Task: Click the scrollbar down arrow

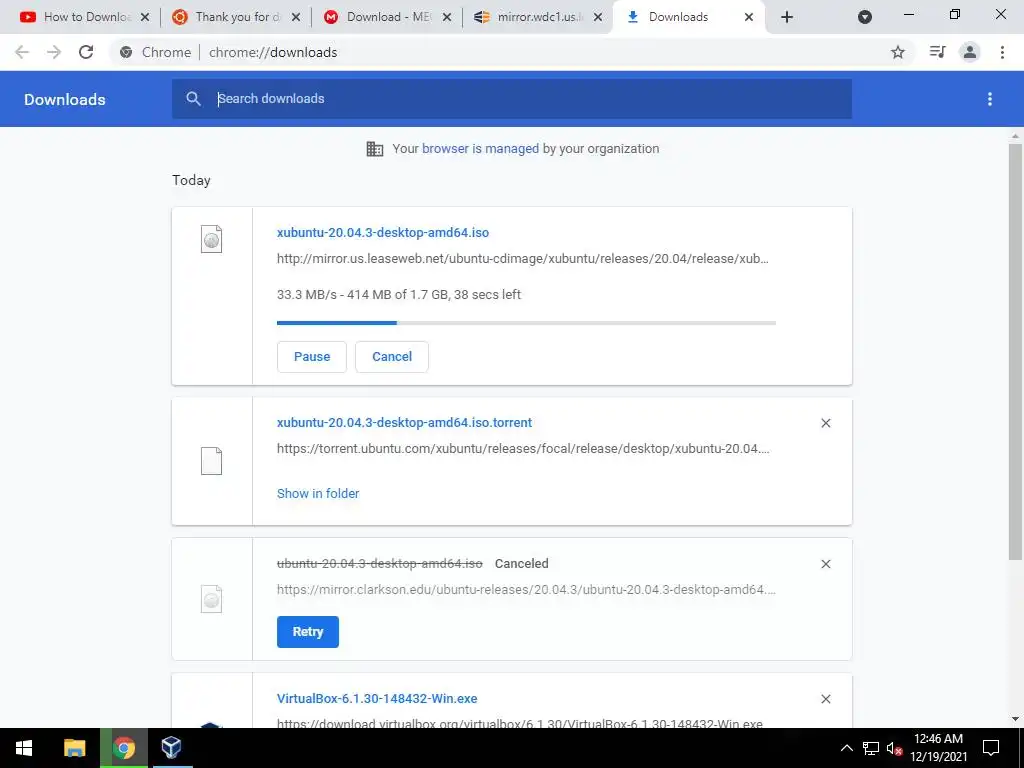Action: [x=1015, y=720]
